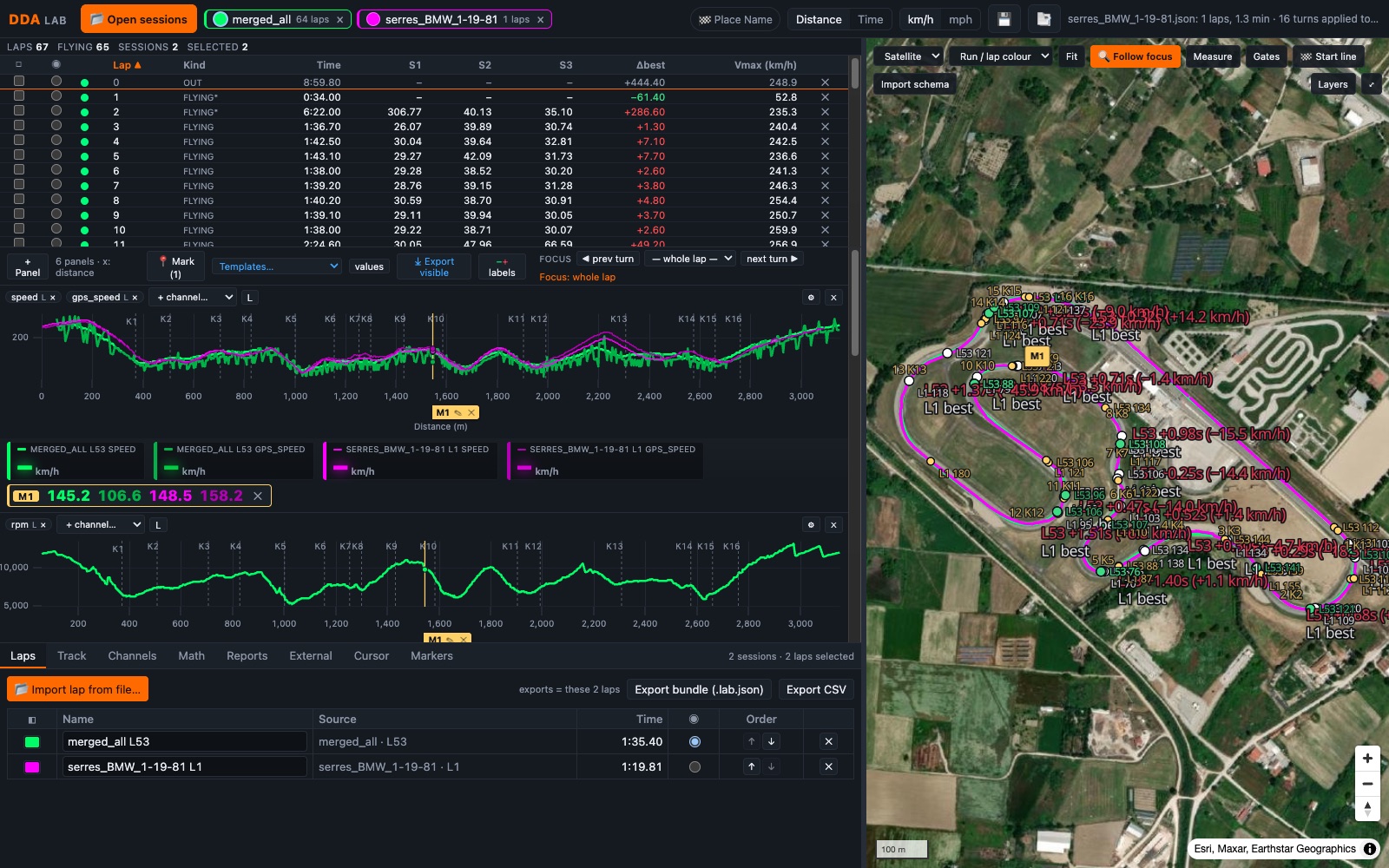Switch to the Channels tab
Image resolution: width=1389 pixels, height=868 pixels.
pyautogui.click(x=132, y=656)
